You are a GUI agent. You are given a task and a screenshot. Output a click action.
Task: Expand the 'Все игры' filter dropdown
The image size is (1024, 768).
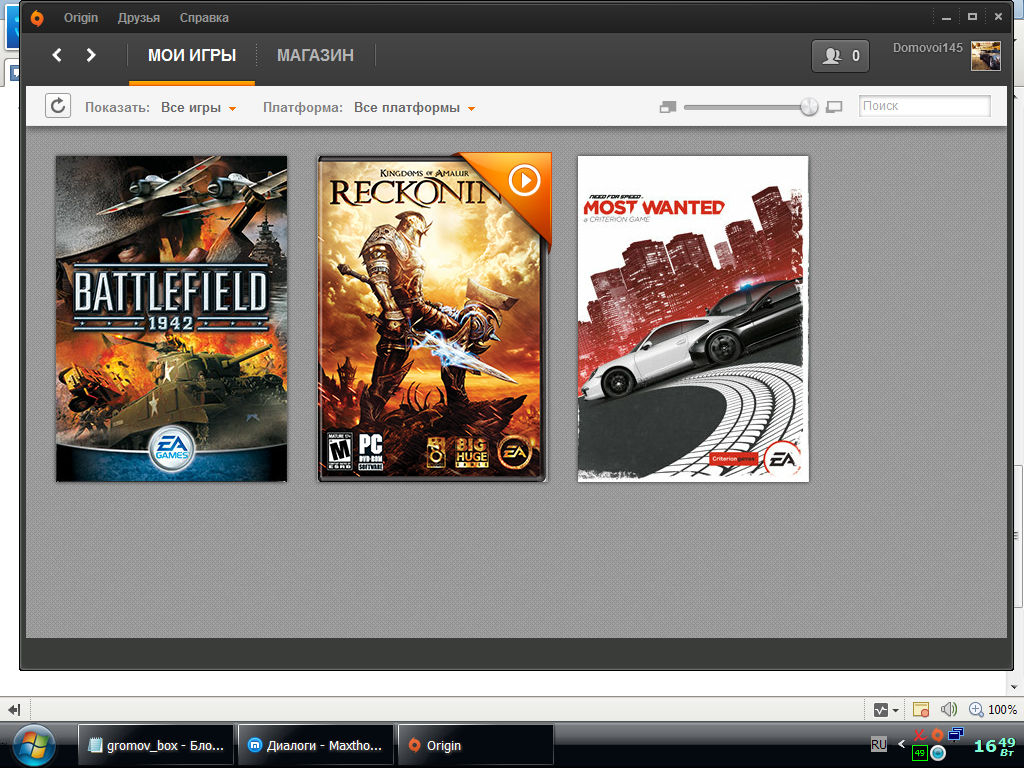tap(198, 108)
